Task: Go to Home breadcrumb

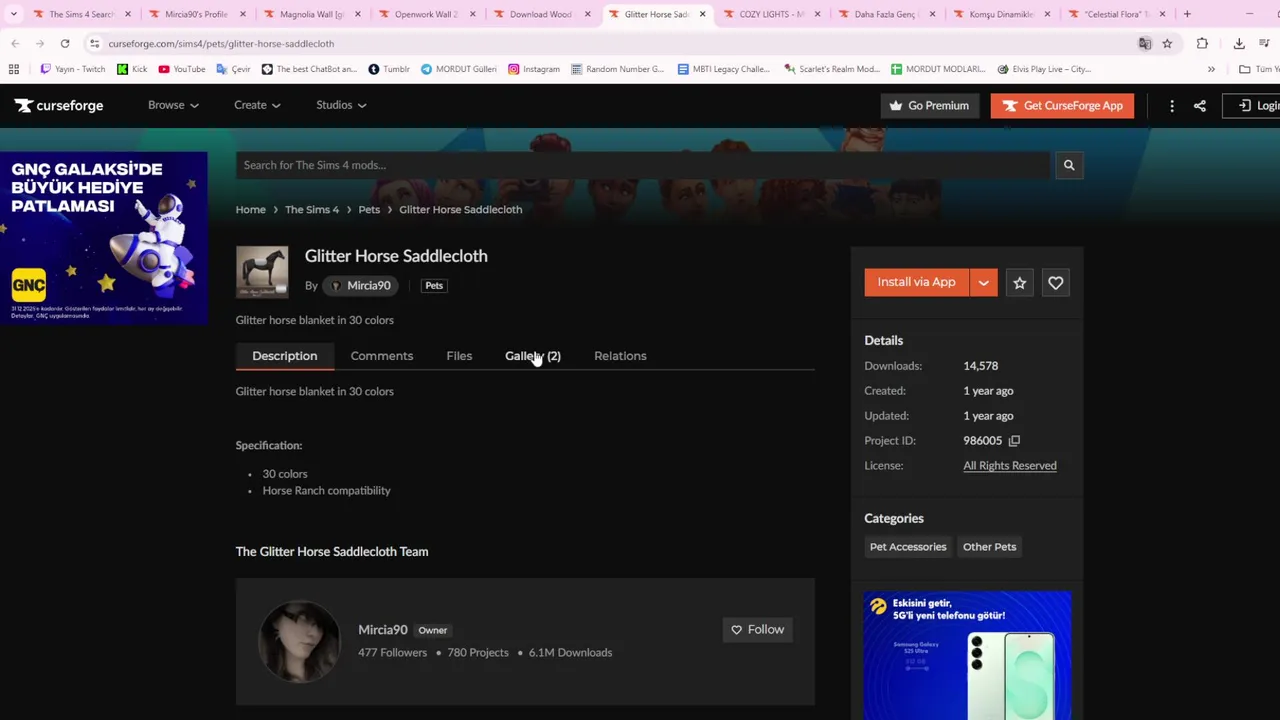Action: click(251, 210)
